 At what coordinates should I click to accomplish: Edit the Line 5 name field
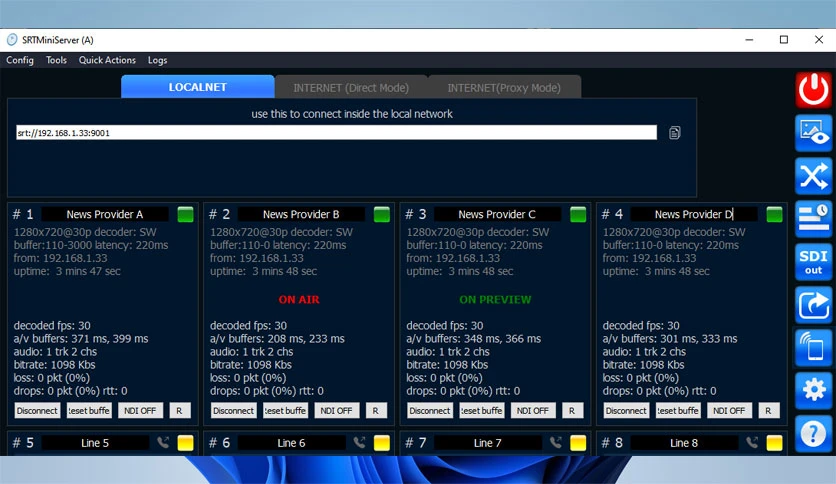(x=95, y=442)
